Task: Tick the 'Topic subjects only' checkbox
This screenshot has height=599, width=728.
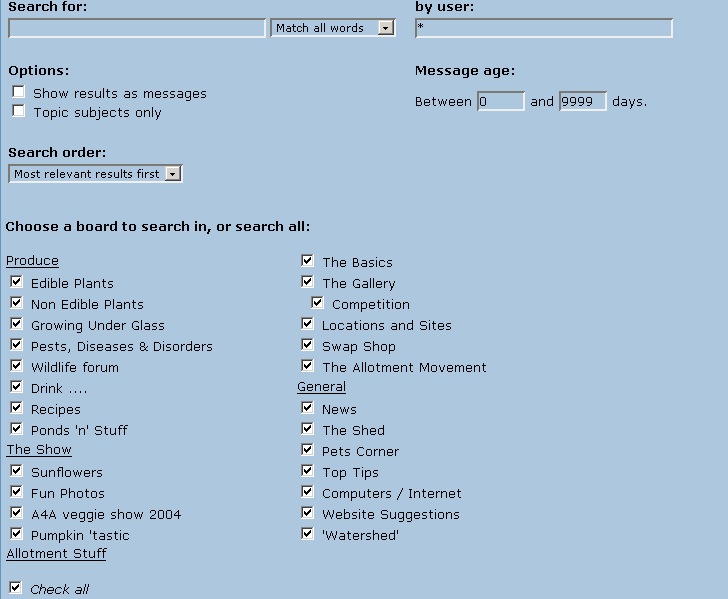Action: [x=18, y=111]
